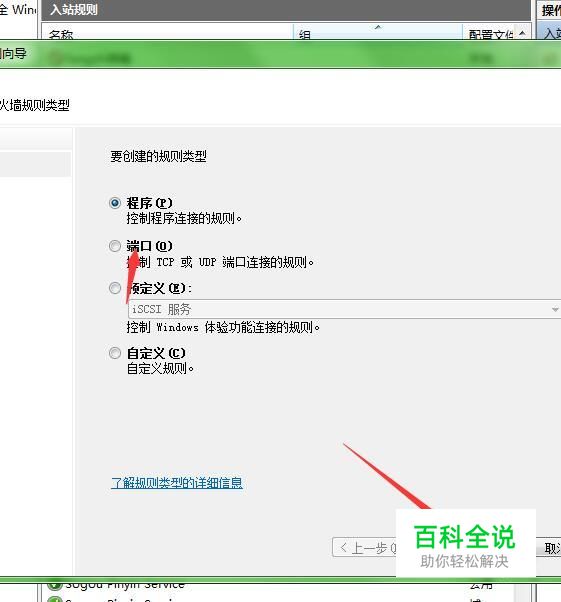Sort inbound rules by 名称 column
Image resolution: width=561 pixels, height=602 pixels.
[167, 33]
